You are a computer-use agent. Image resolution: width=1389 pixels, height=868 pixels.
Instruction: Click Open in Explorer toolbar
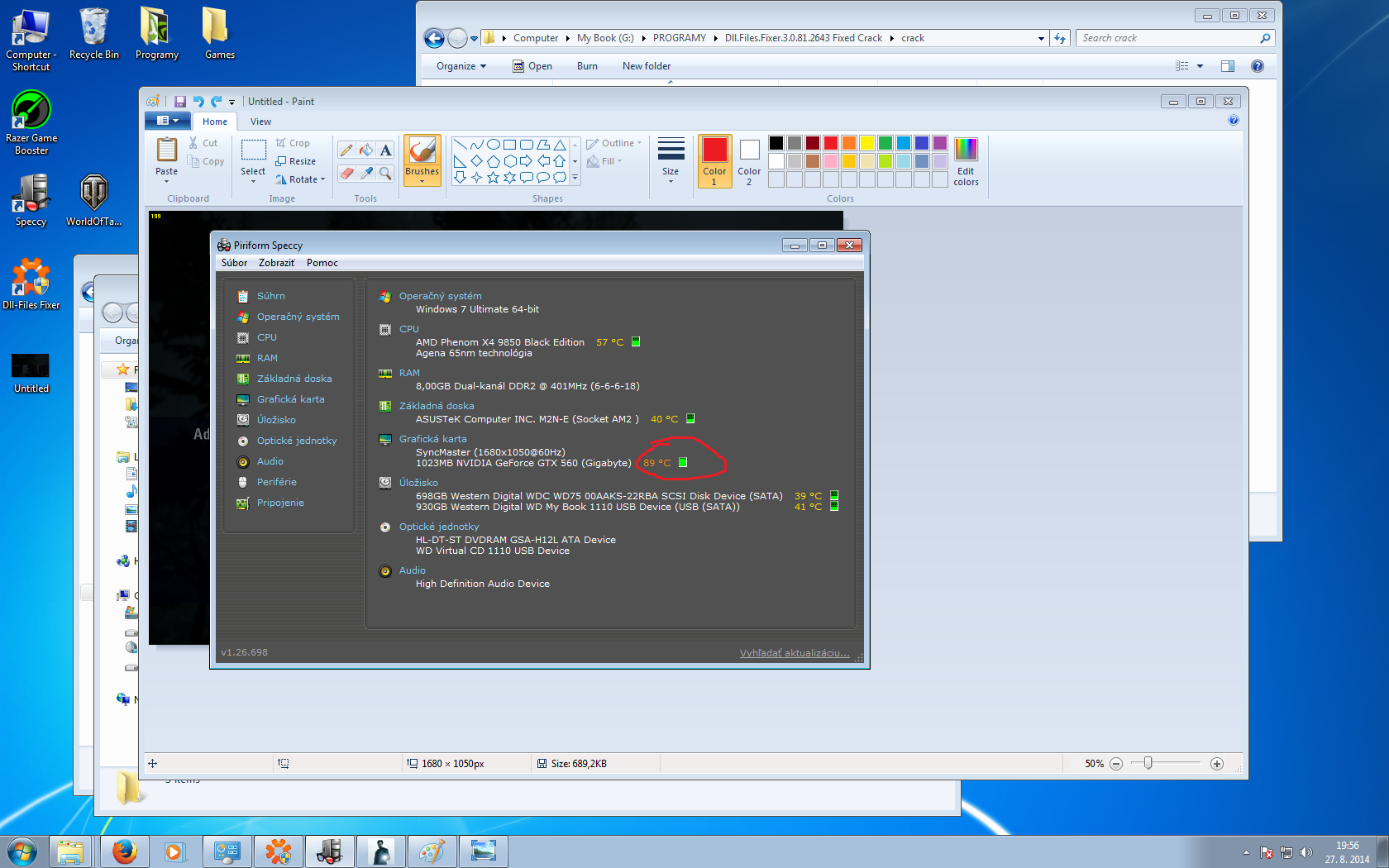point(532,66)
